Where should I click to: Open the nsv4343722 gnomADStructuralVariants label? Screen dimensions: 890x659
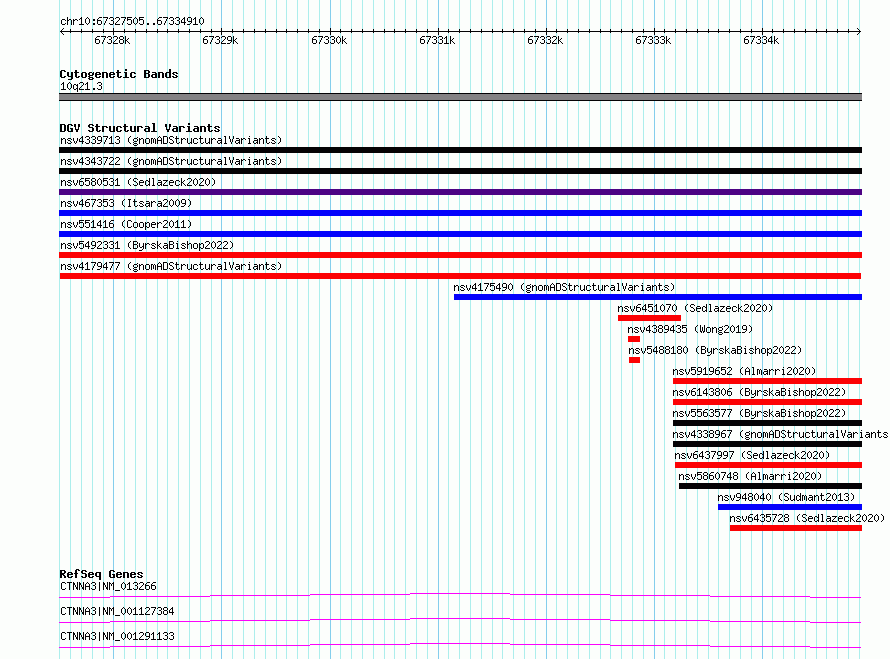click(x=171, y=161)
